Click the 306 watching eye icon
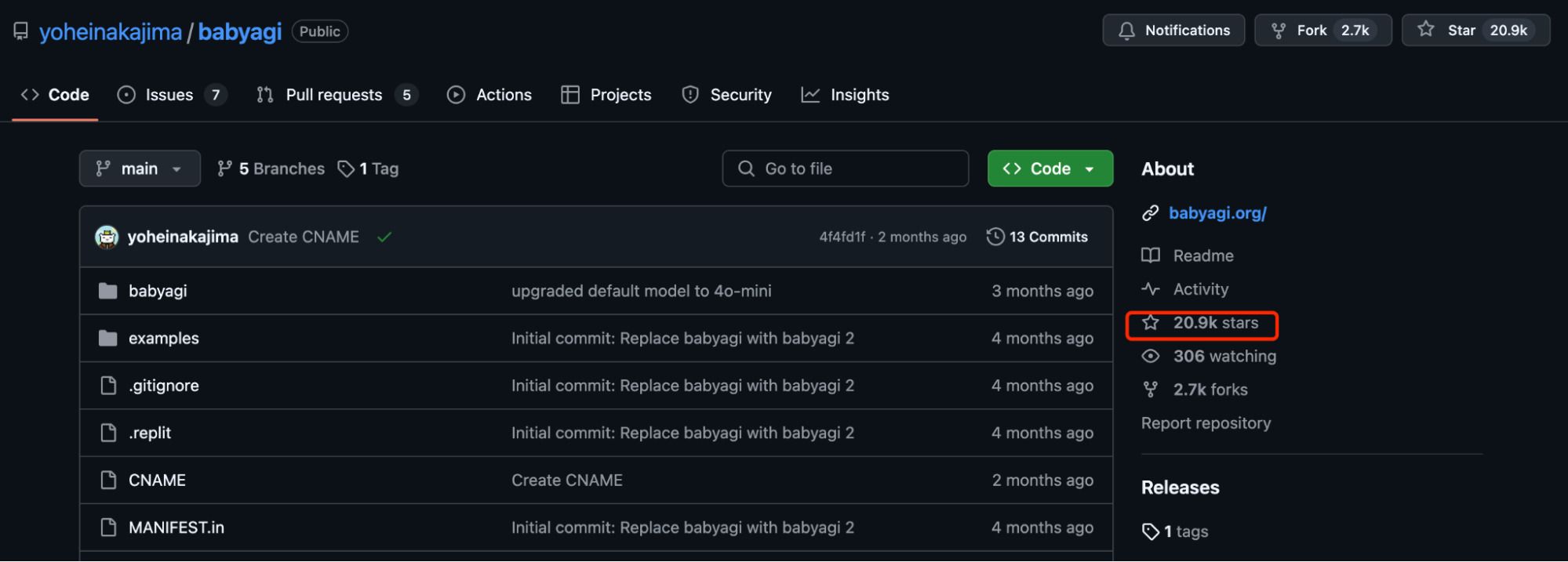Screen dimensions: 1568x562 (1151, 357)
